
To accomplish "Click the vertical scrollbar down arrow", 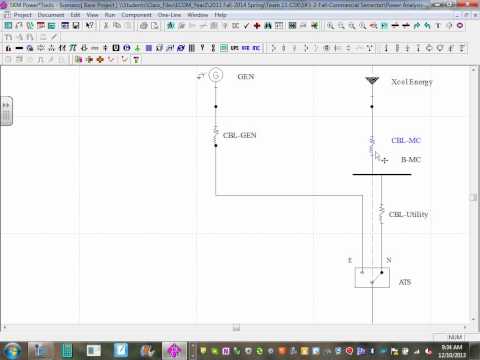I will click(473, 319).
